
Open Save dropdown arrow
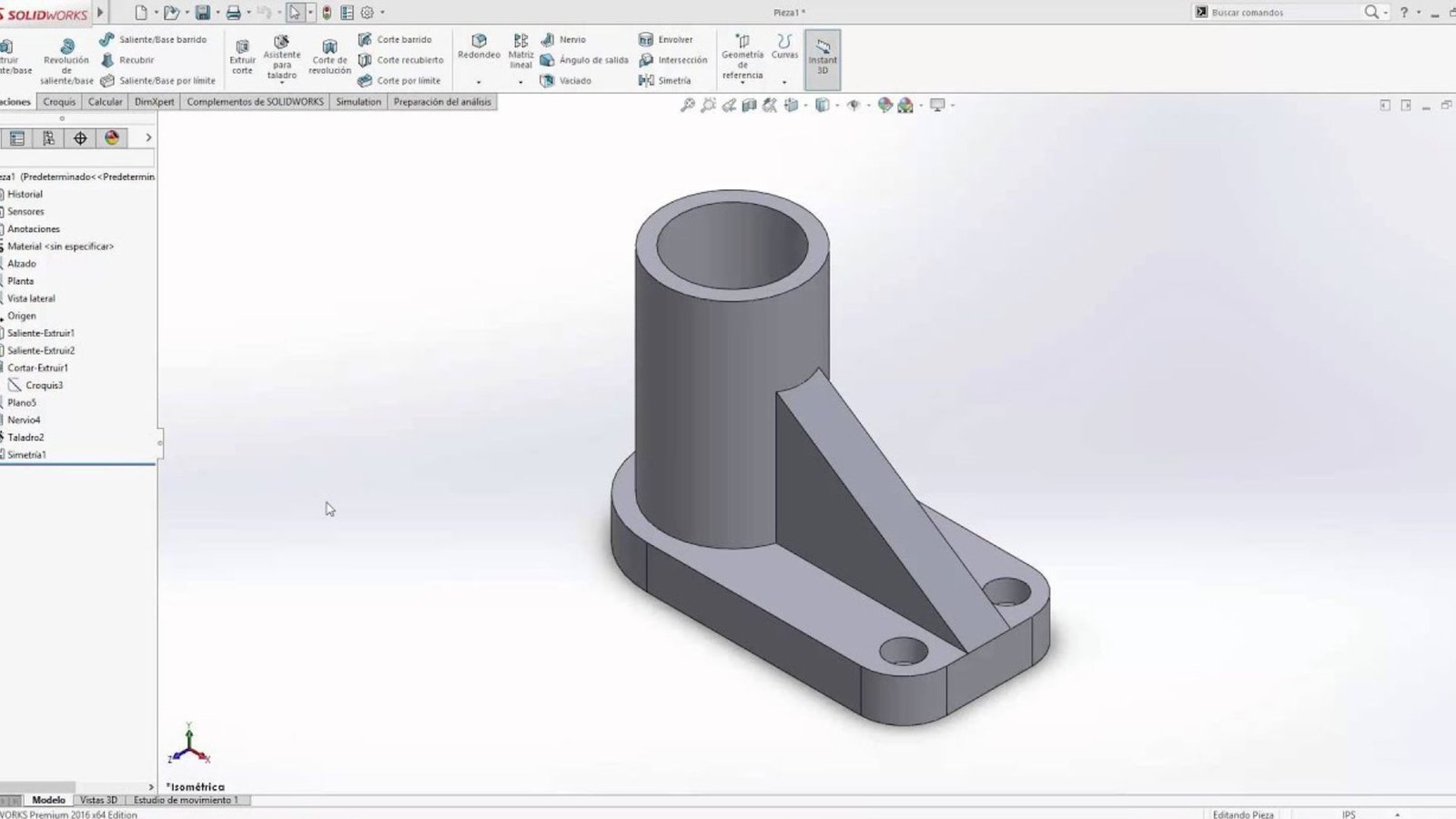217,13
